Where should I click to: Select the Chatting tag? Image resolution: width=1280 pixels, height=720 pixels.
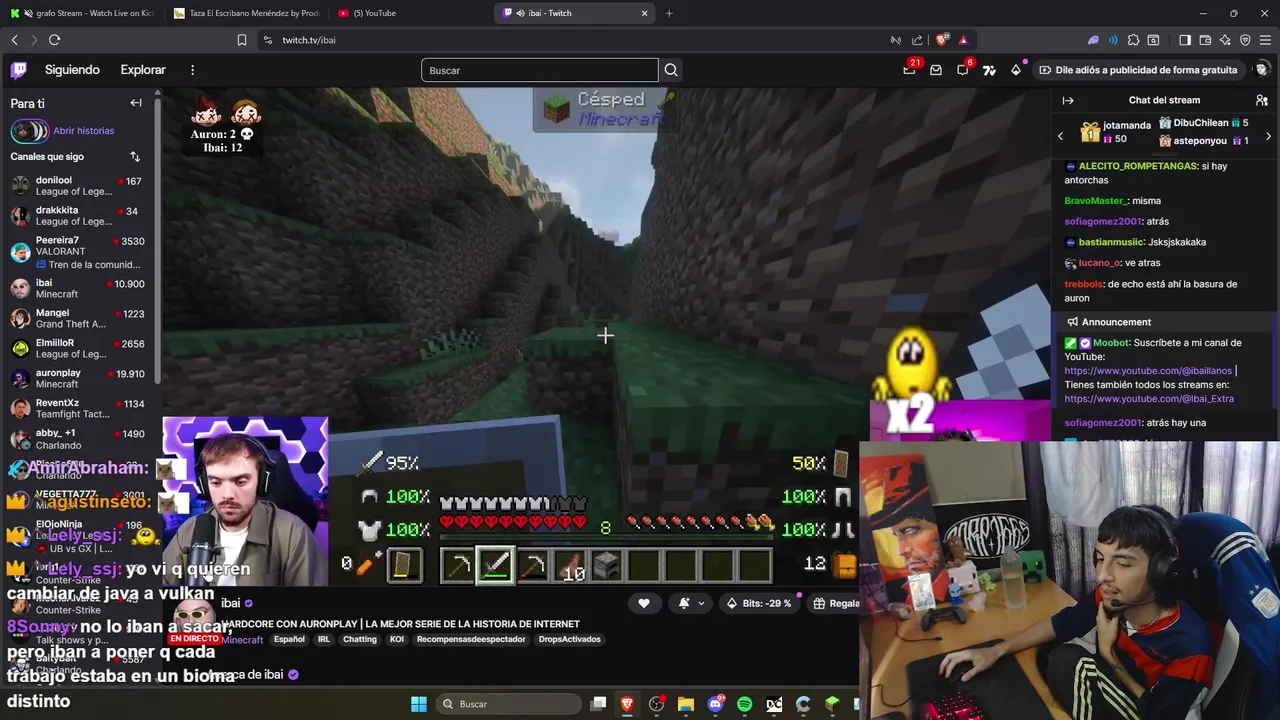359,640
